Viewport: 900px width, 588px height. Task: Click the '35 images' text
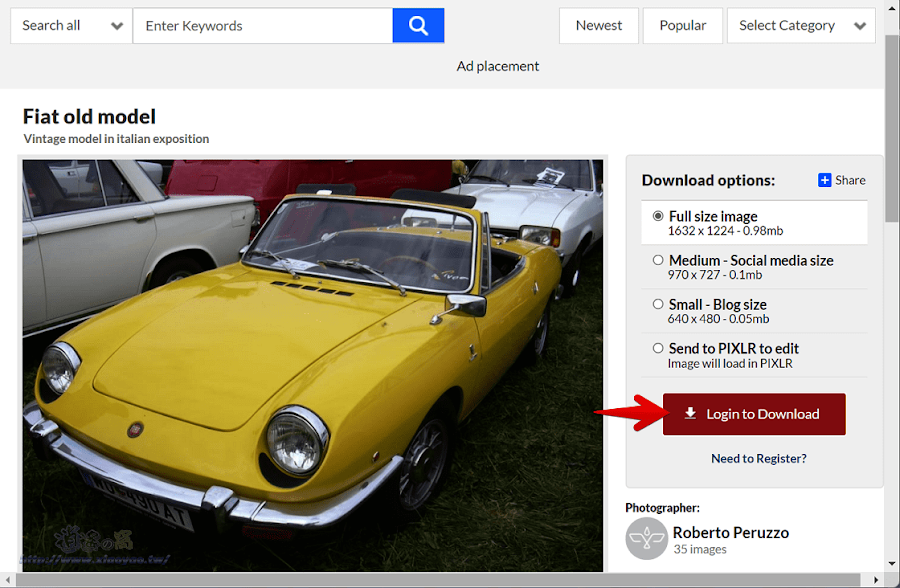pos(700,550)
